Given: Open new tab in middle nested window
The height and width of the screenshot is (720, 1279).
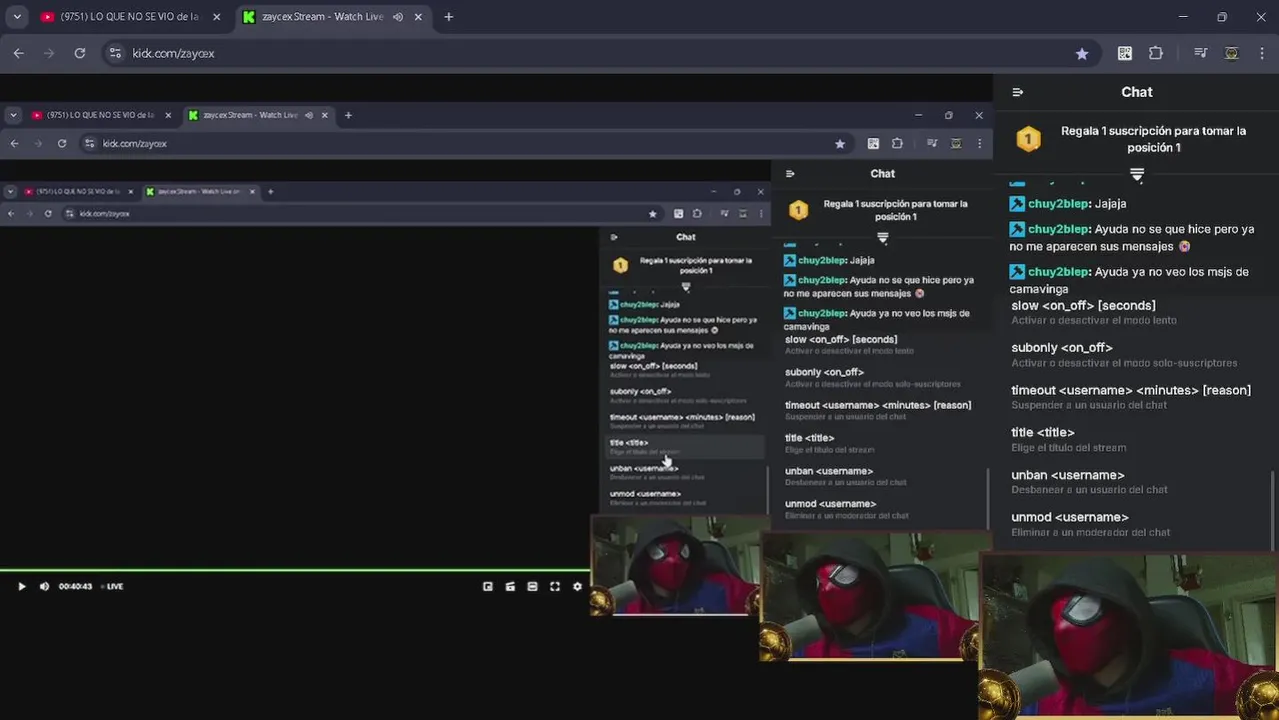Looking at the screenshot, I should pos(348,115).
